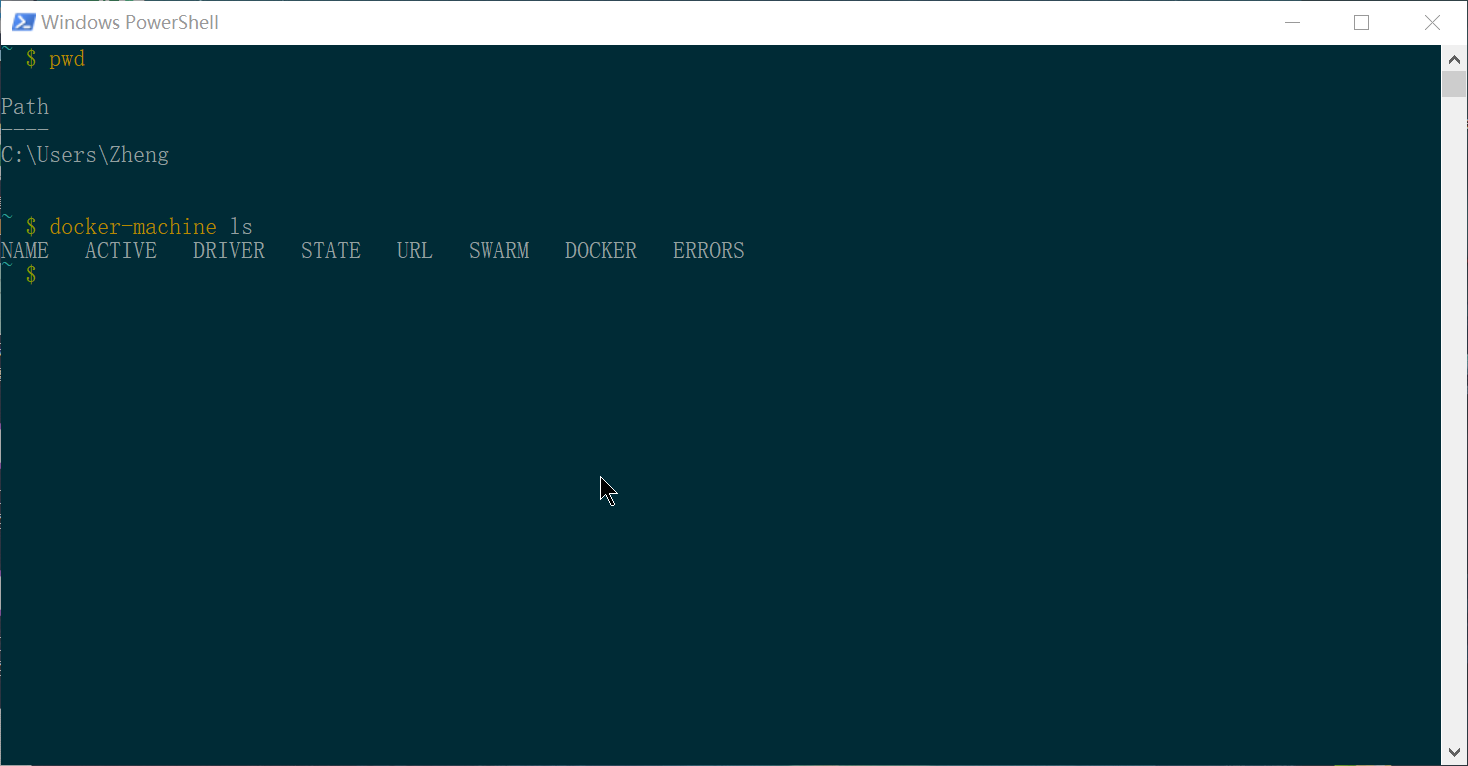Click the STATE column header
Screen dimensions: 1468x766
click(x=330, y=250)
